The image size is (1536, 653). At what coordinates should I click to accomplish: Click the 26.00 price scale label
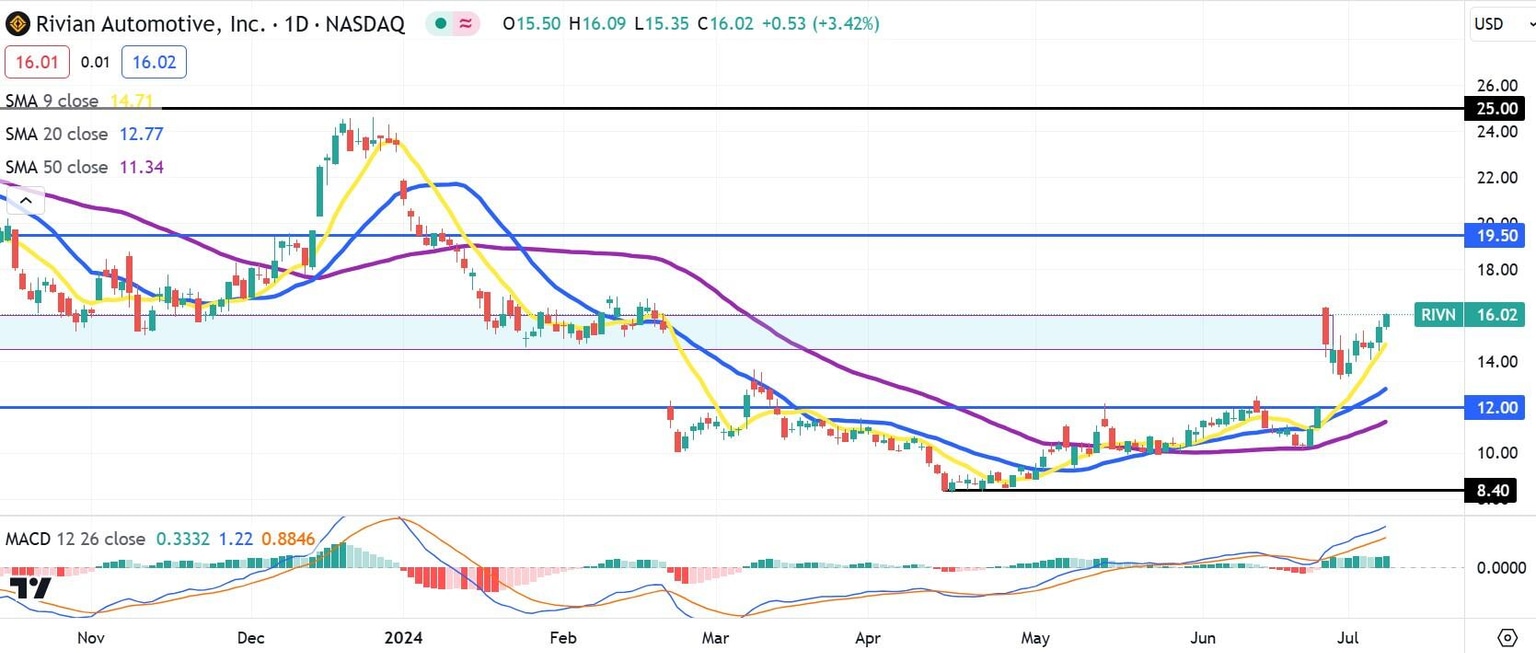click(1497, 87)
